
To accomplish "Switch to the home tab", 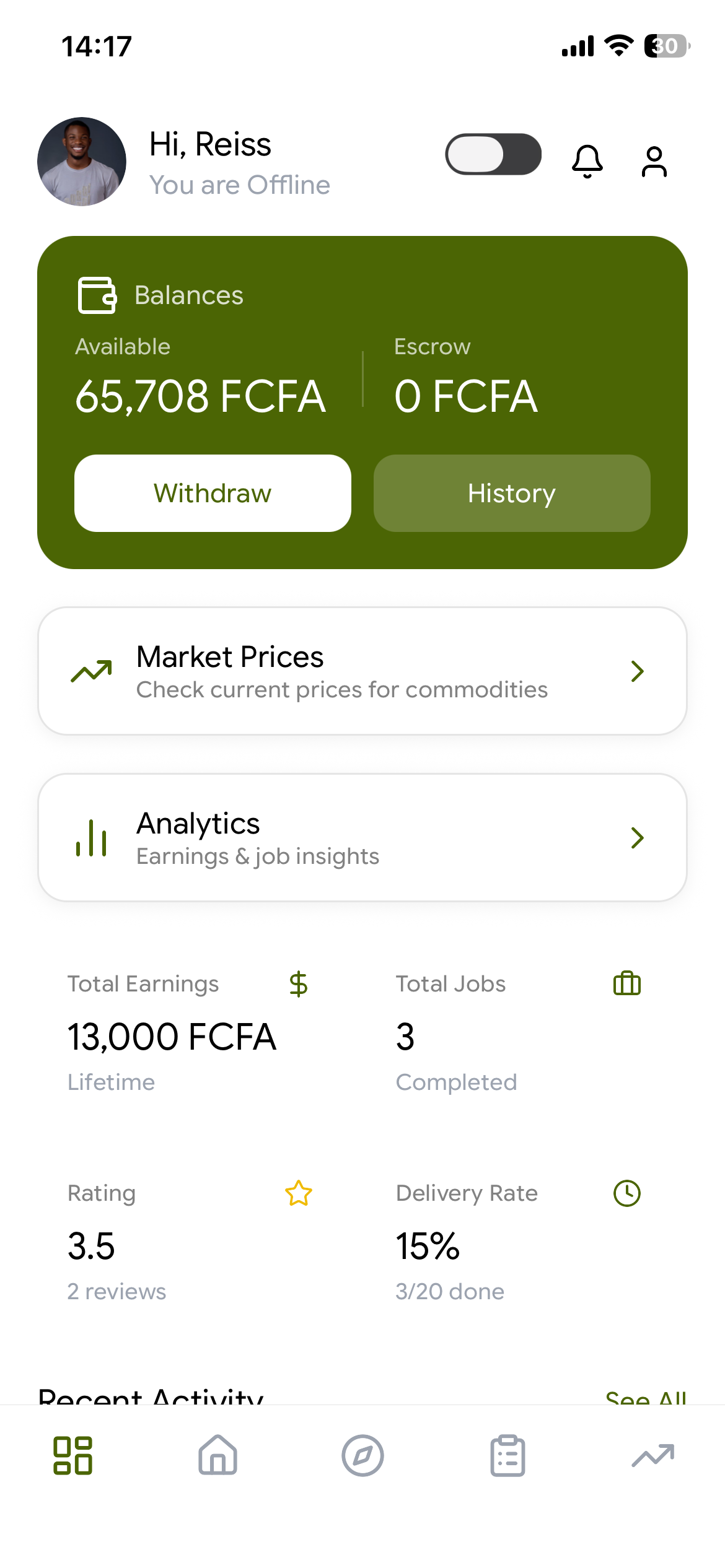I will pyautogui.click(x=217, y=1455).
